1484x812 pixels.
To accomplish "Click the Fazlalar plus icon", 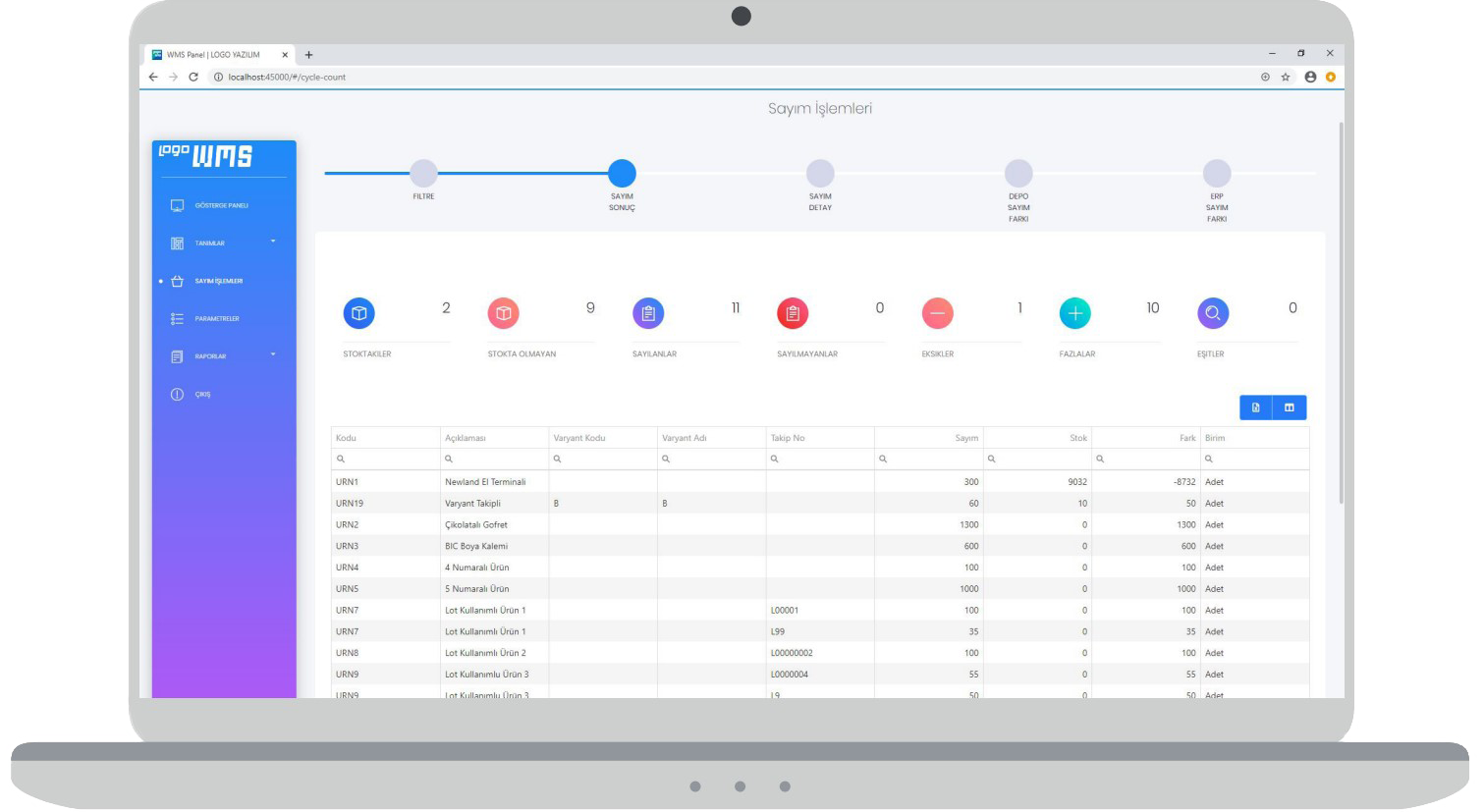I will 1074,313.
